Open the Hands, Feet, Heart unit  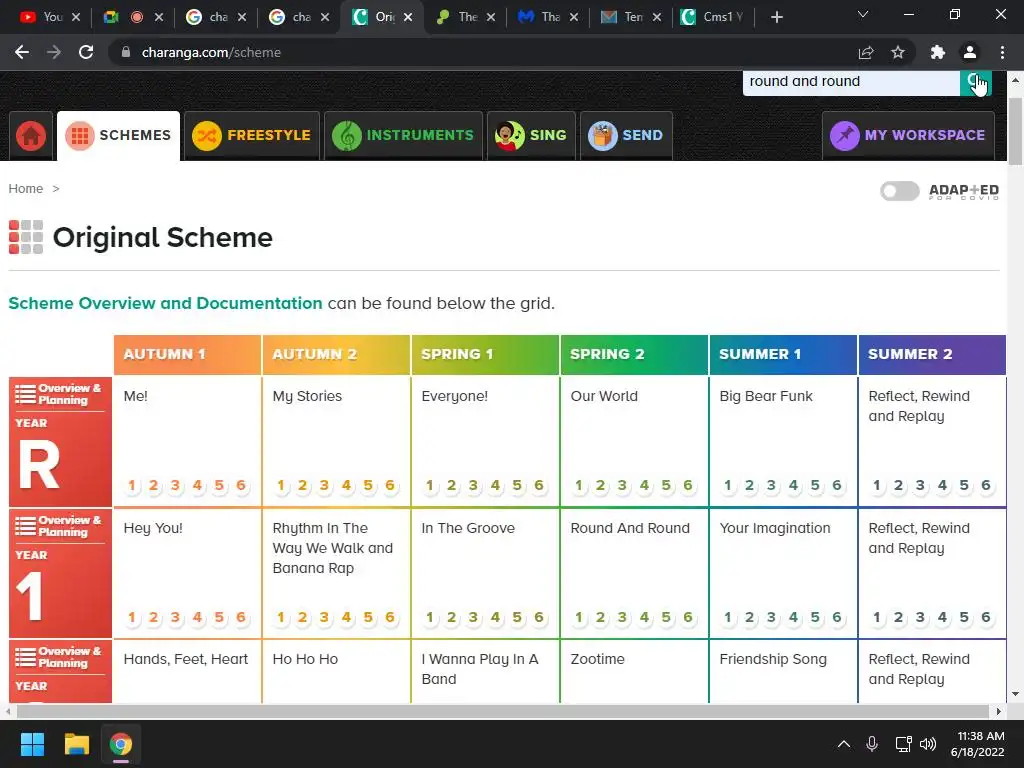185,660
